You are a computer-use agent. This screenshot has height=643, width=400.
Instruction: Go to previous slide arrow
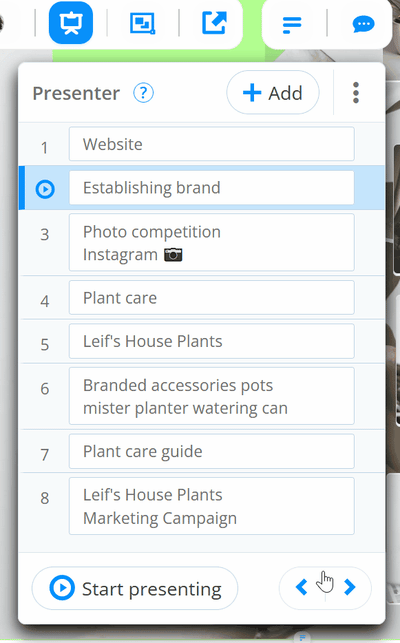302,587
